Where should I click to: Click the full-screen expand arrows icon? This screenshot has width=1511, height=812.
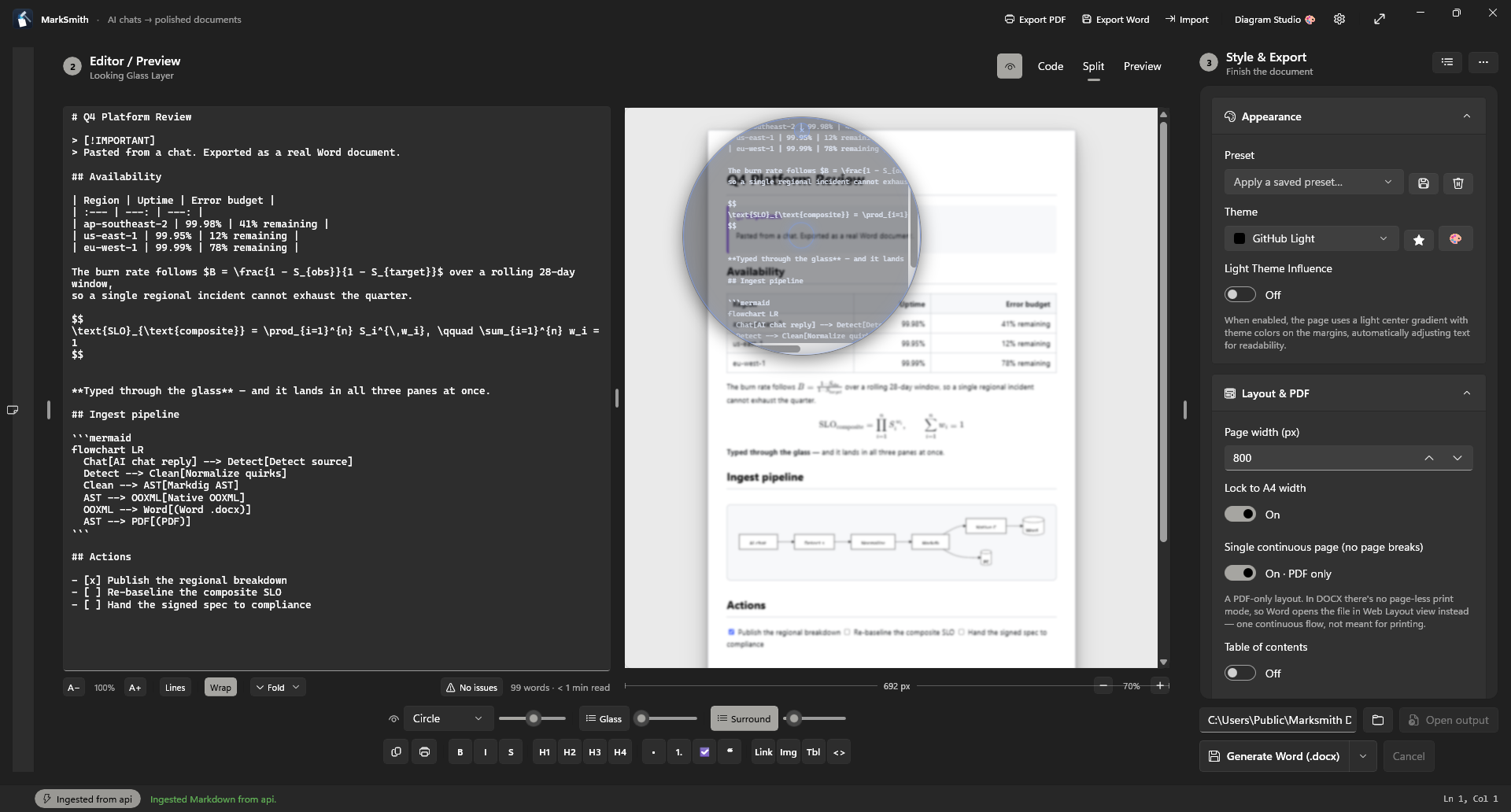pyautogui.click(x=1380, y=20)
